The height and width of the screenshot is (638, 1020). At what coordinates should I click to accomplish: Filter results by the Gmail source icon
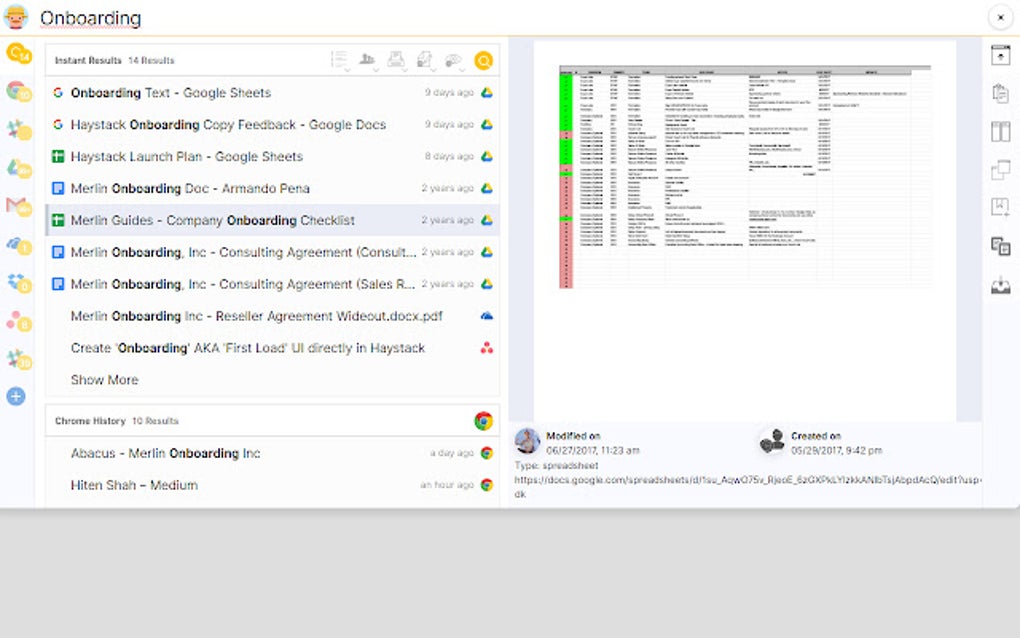coord(18,207)
